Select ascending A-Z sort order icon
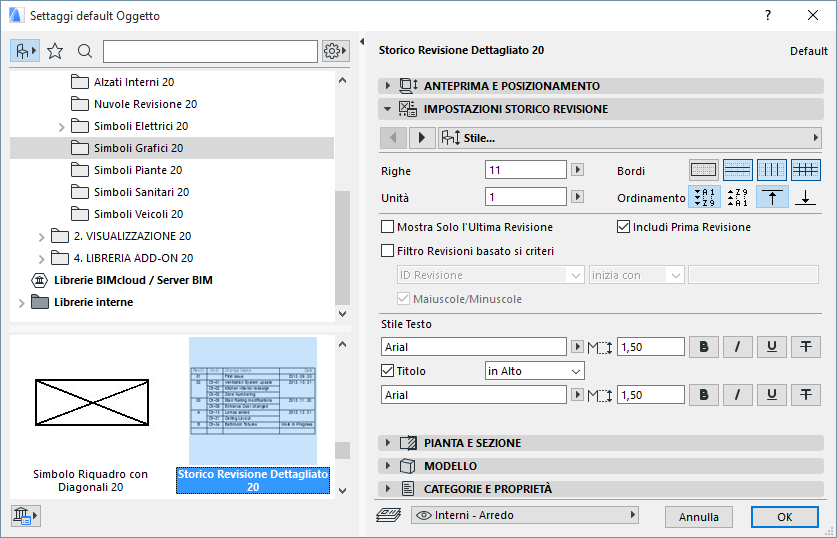 [706, 197]
